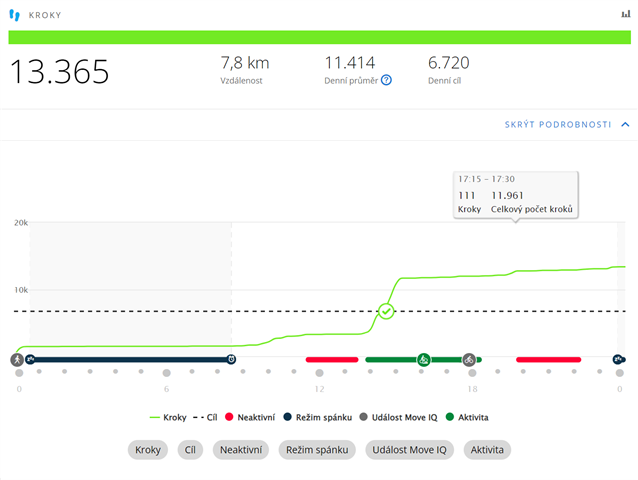Click the chart view icon in top-right corner
The height and width of the screenshot is (480, 638).
tap(626, 15)
